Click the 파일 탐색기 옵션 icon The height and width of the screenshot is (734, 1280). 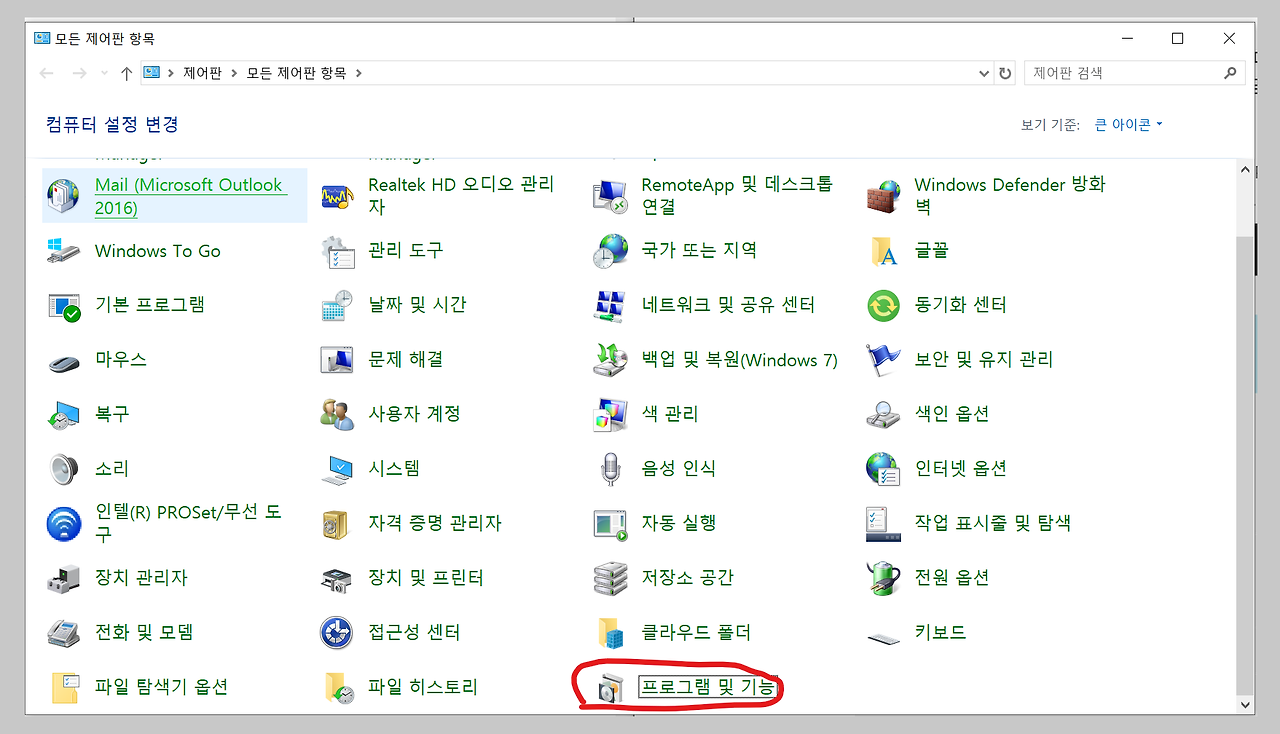(x=63, y=687)
